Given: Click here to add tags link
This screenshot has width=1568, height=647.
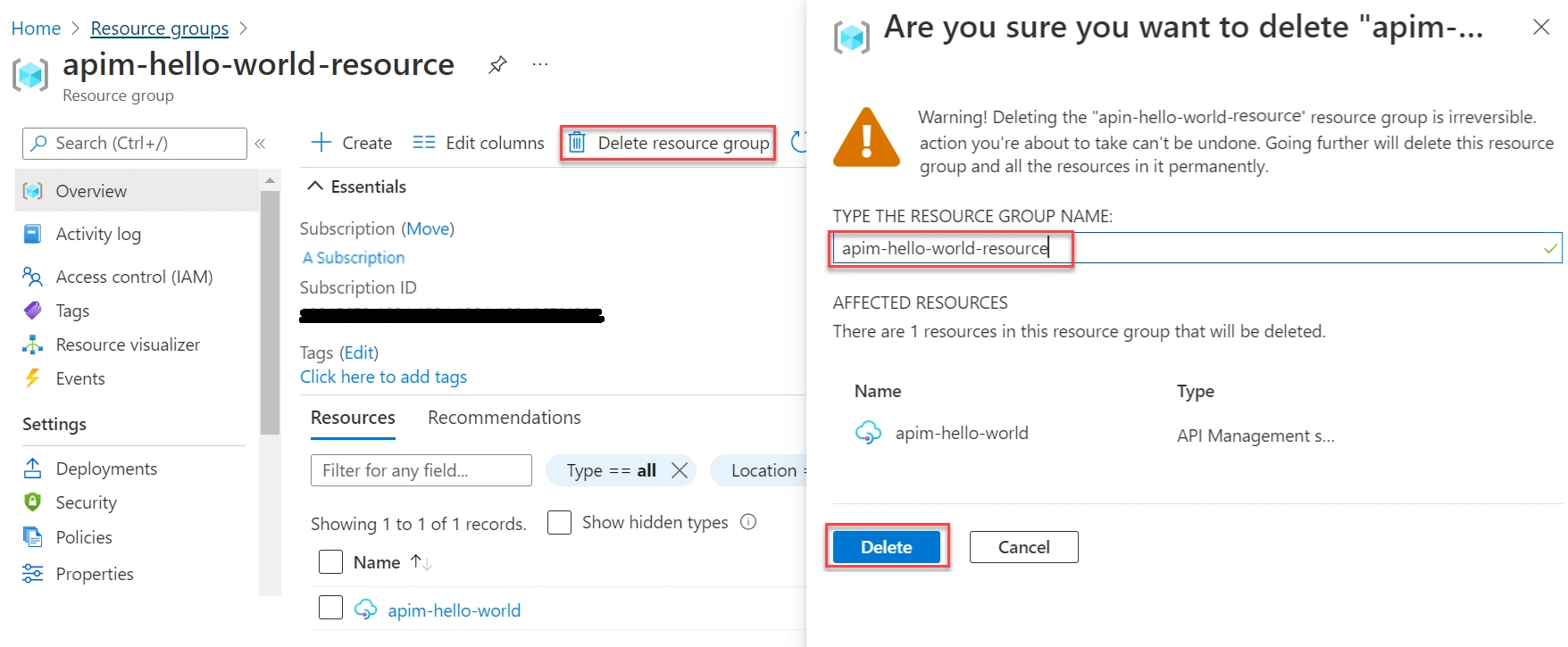Looking at the screenshot, I should click(383, 377).
